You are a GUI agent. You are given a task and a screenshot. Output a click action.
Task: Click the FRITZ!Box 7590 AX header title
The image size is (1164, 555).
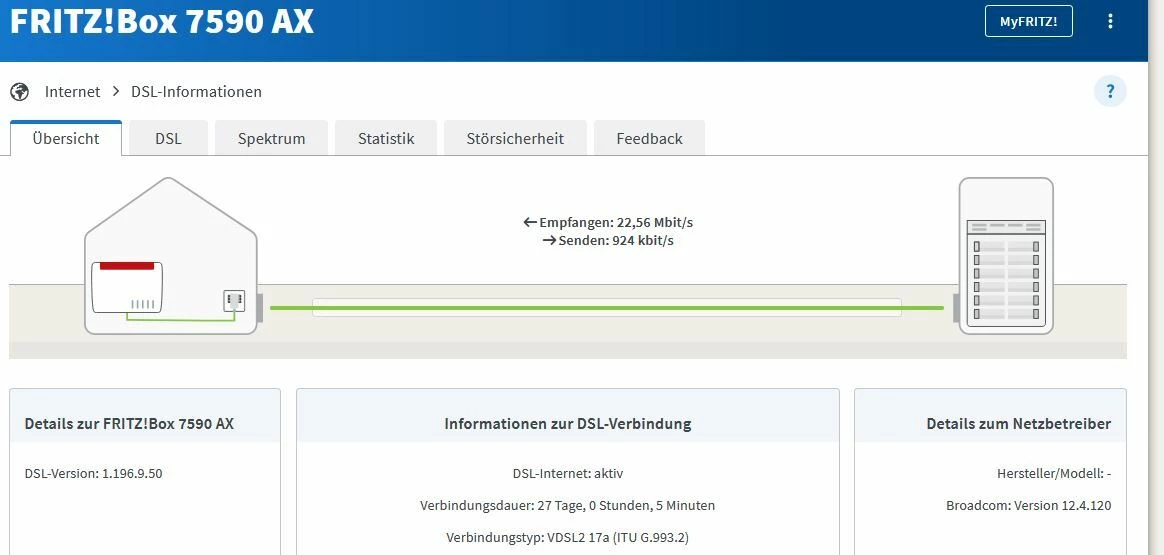click(162, 22)
